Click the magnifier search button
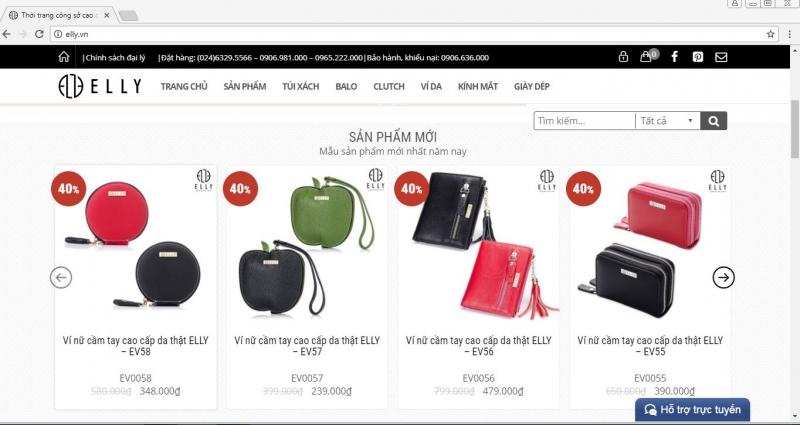The height and width of the screenshot is (425, 800). click(713, 121)
